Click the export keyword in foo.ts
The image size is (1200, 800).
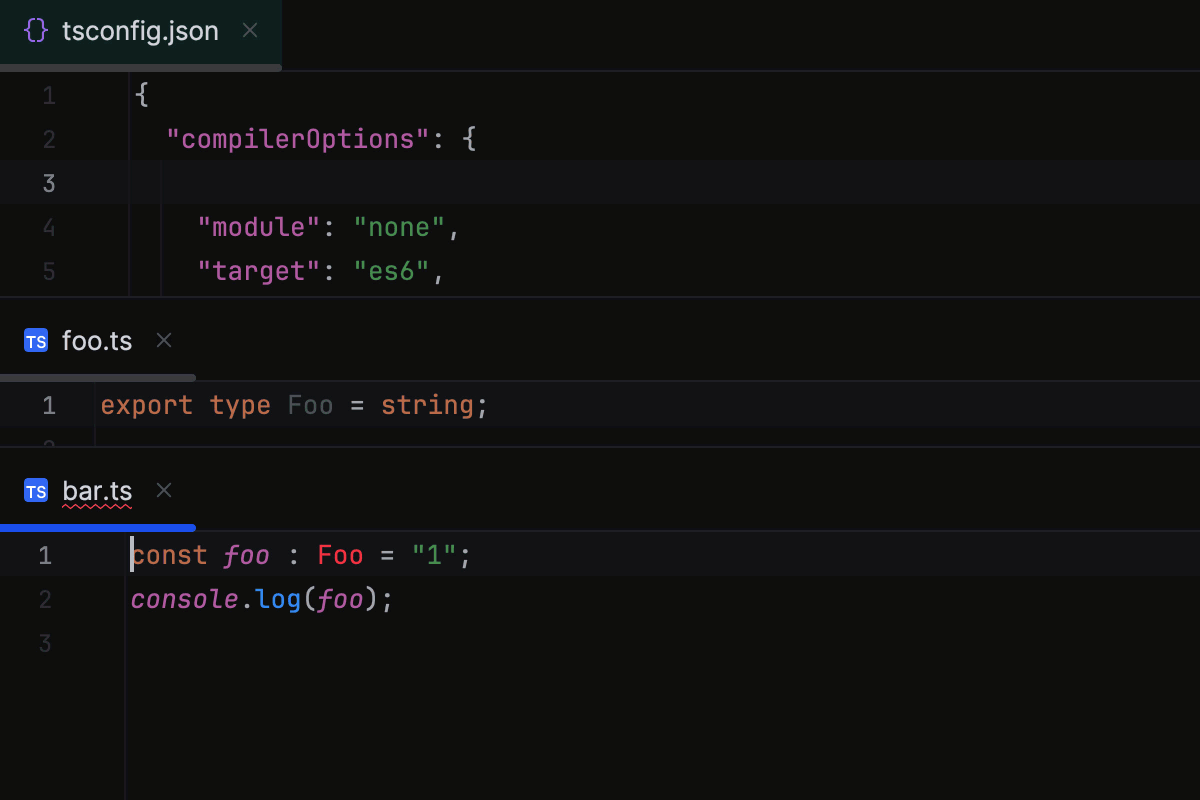[146, 405]
